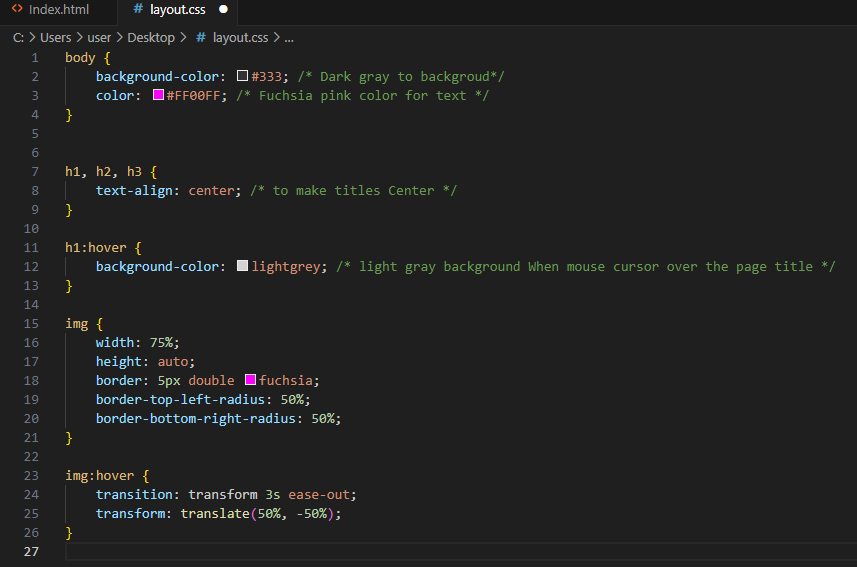This screenshot has height=567, width=857.
Task: Click the 'img' selector on line 15
Action: tap(77, 324)
